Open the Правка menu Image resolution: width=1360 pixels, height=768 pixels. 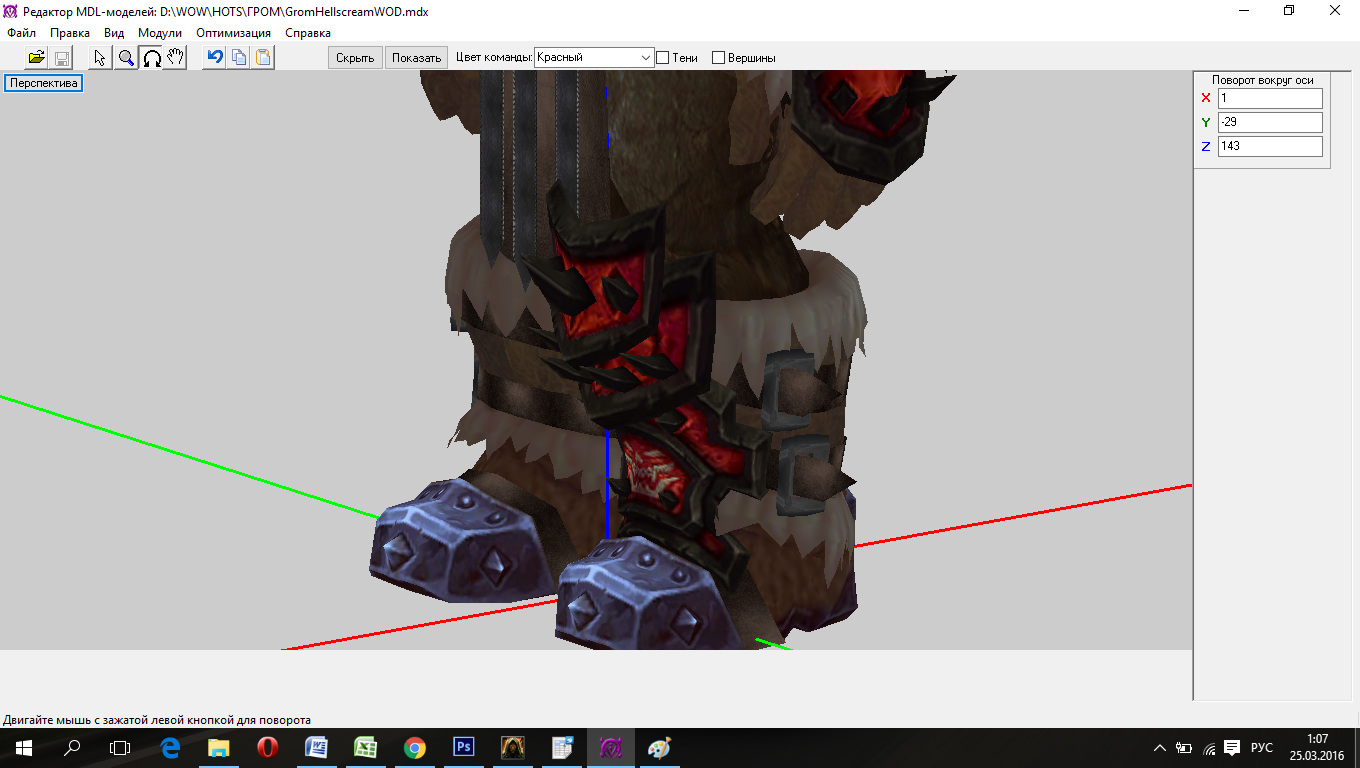tap(70, 33)
